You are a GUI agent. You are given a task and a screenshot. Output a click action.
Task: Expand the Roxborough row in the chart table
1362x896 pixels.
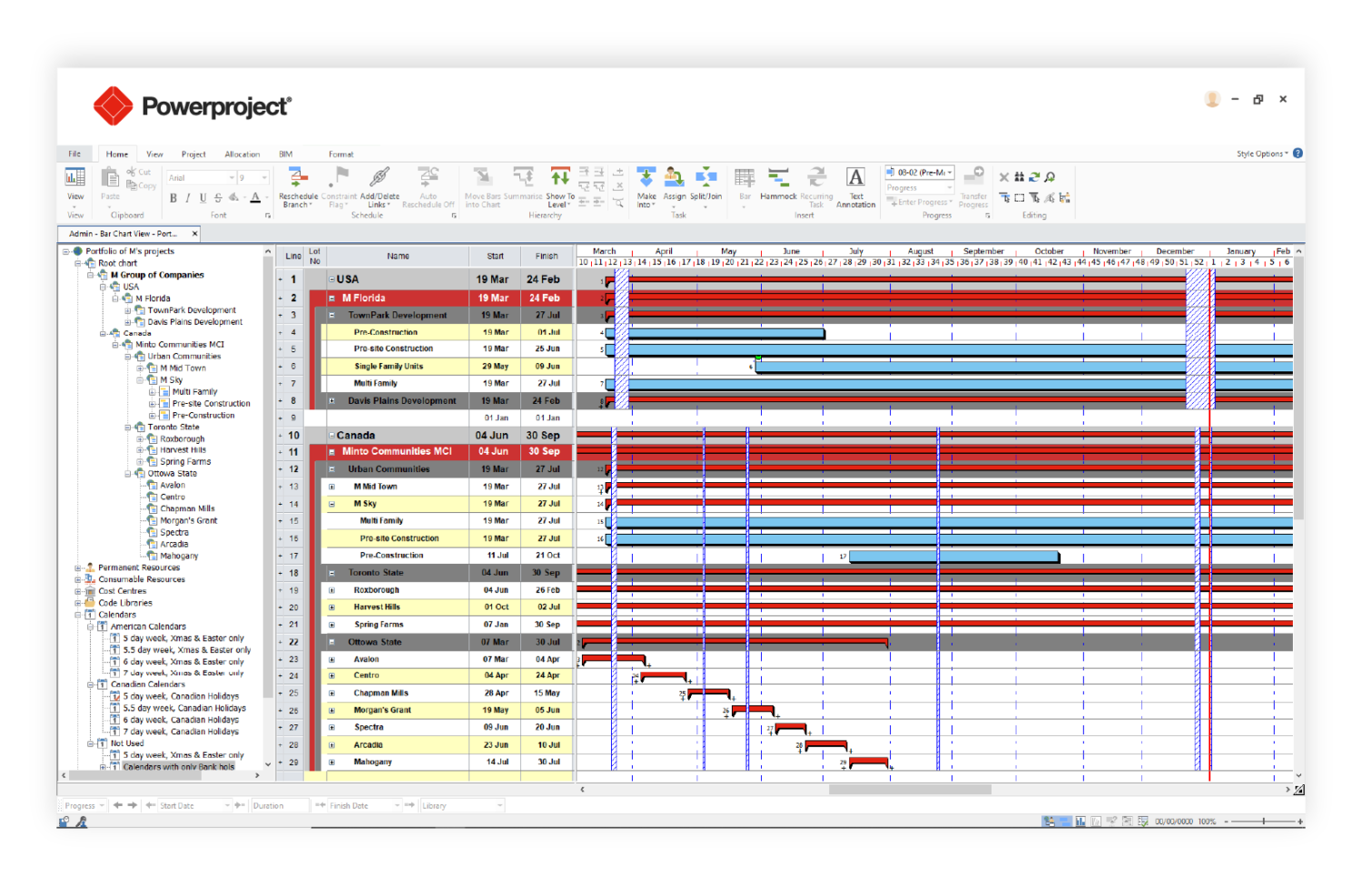(x=331, y=589)
